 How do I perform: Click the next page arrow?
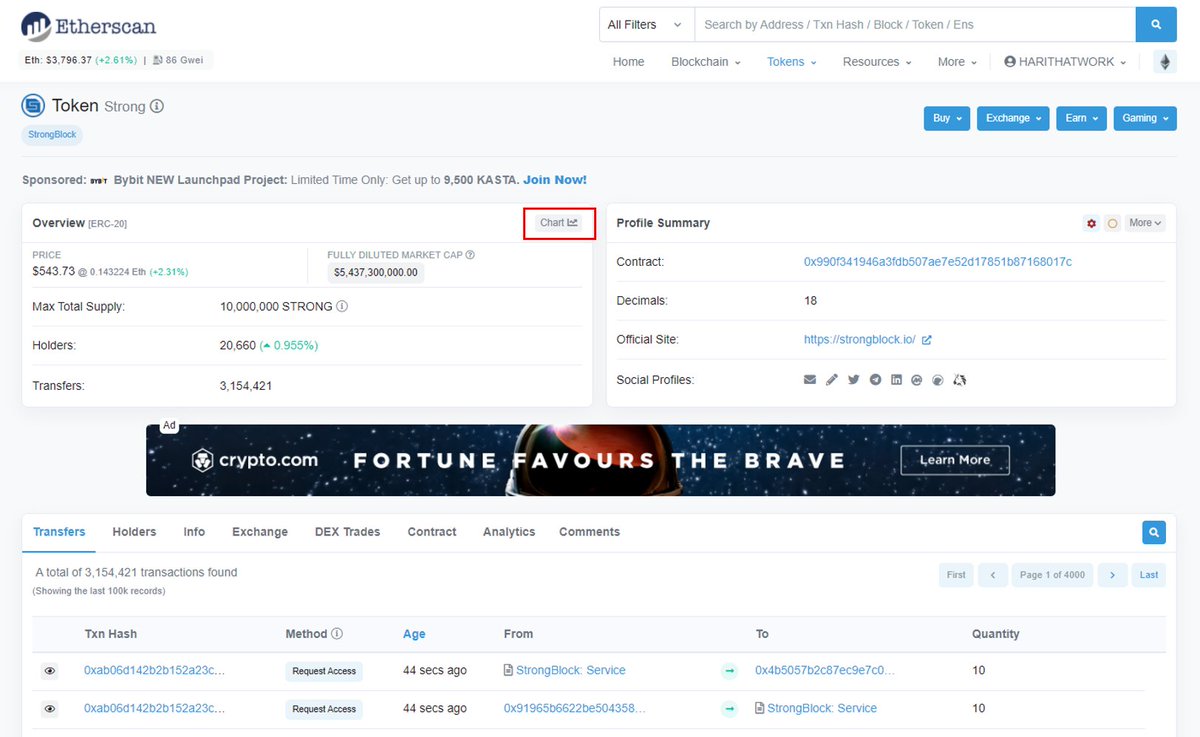(x=1112, y=575)
